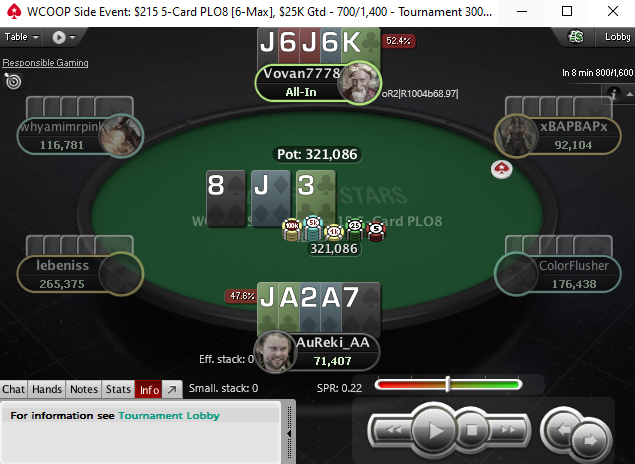The width and height of the screenshot is (635, 464).
Task: Expand the replay options dropdown arrow
Action: pos(72,37)
